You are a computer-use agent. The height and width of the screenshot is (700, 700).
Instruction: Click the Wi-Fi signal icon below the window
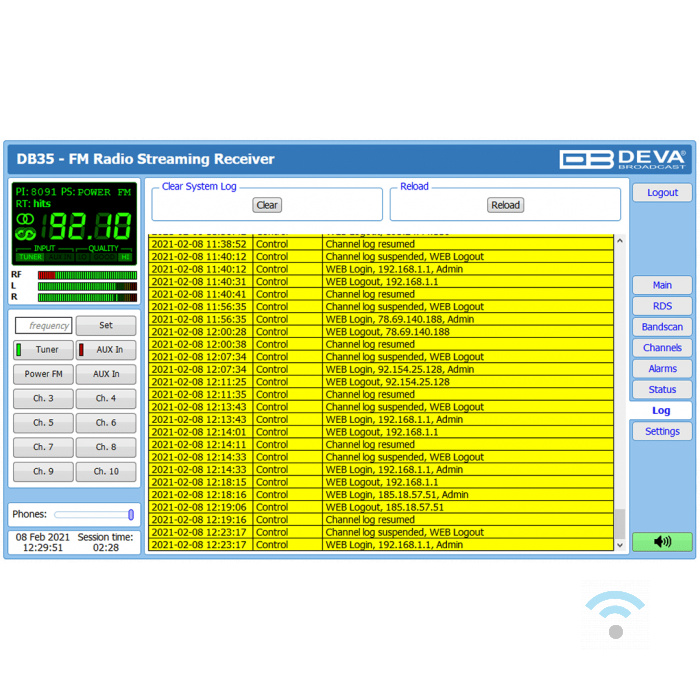click(615, 615)
